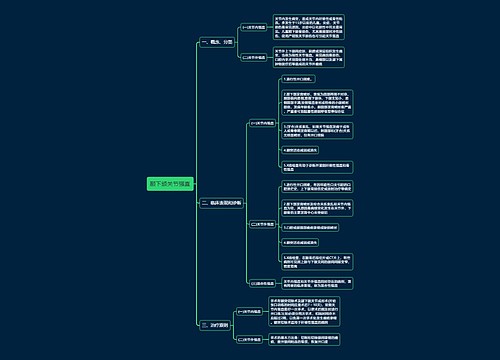Click (二)关节外强直 under 治疗原则
The image size is (500, 360).
[x=249, y=340]
